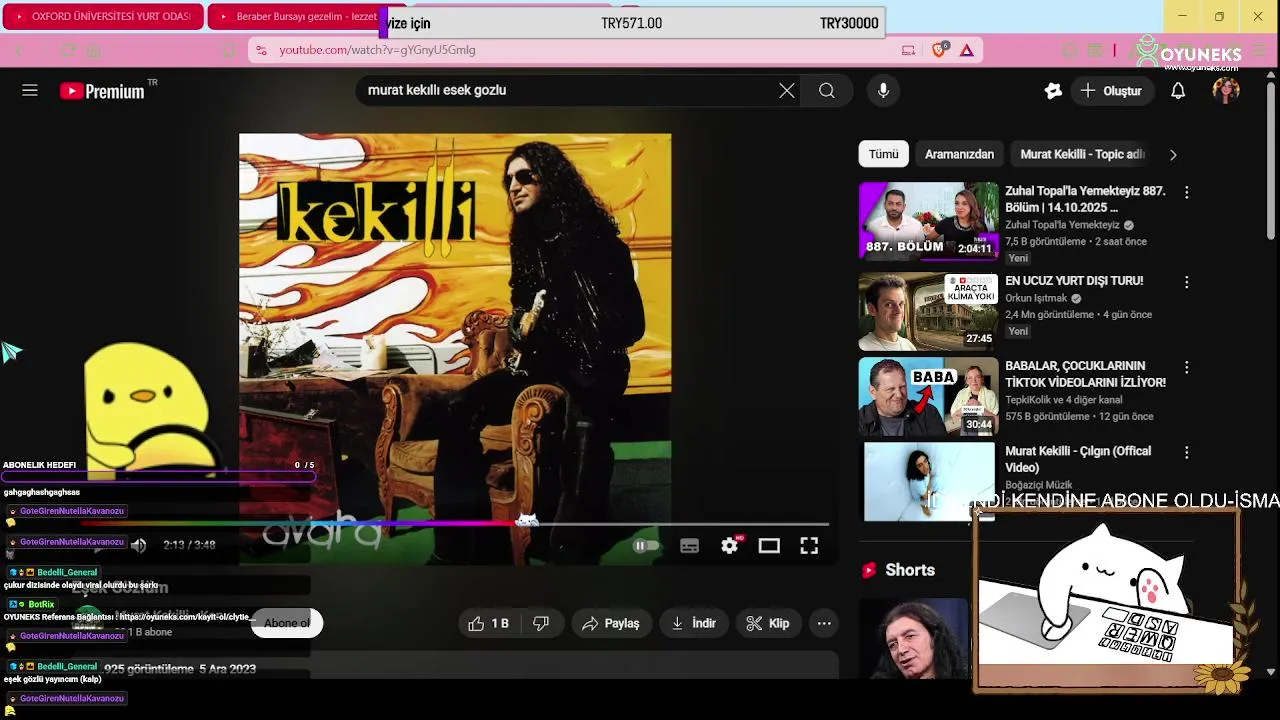Screen dimensions: 1280x720
Task: Start voice search with microphone icon
Action: coord(883,91)
